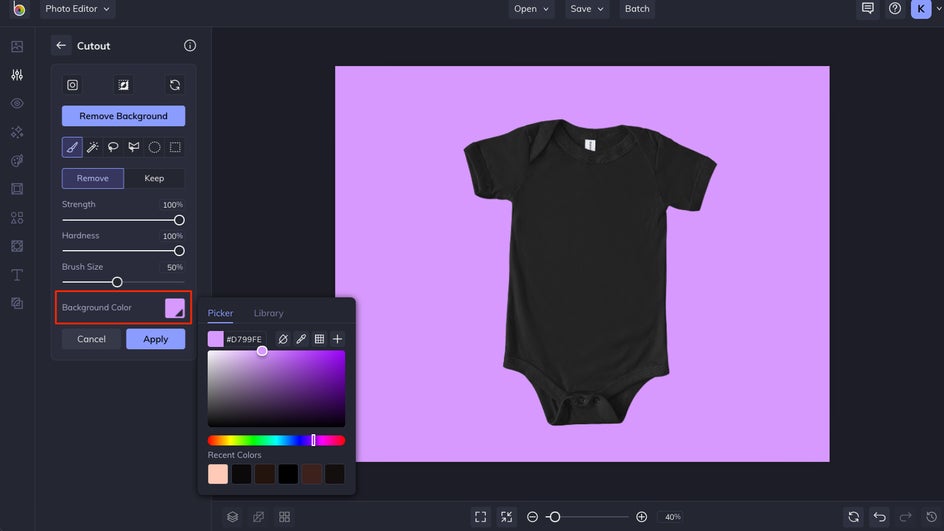Open the Touch Up eye icon
The image size is (944, 531).
[x=17, y=104]
